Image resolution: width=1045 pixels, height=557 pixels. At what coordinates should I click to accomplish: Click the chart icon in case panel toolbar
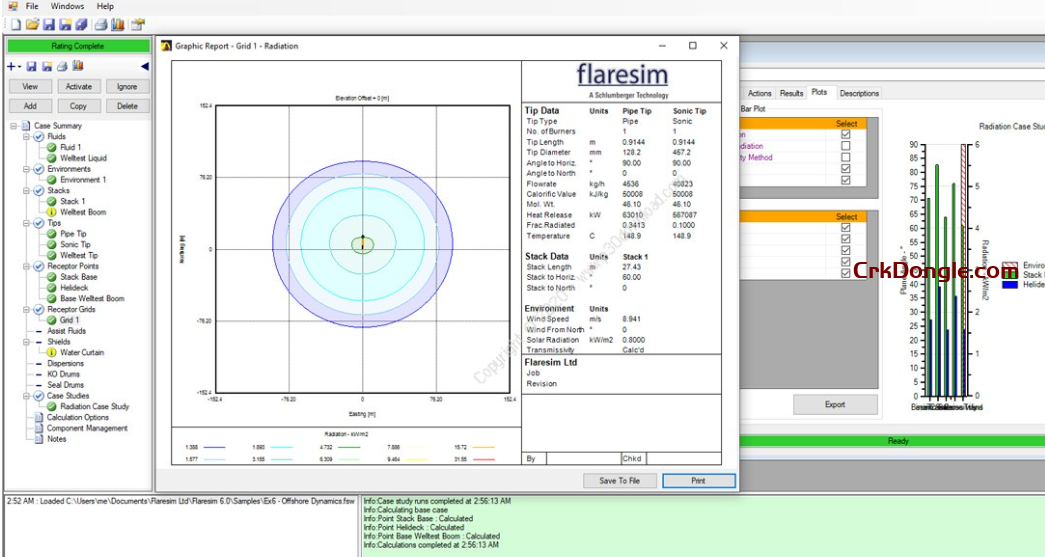click(x=78, y=66)
